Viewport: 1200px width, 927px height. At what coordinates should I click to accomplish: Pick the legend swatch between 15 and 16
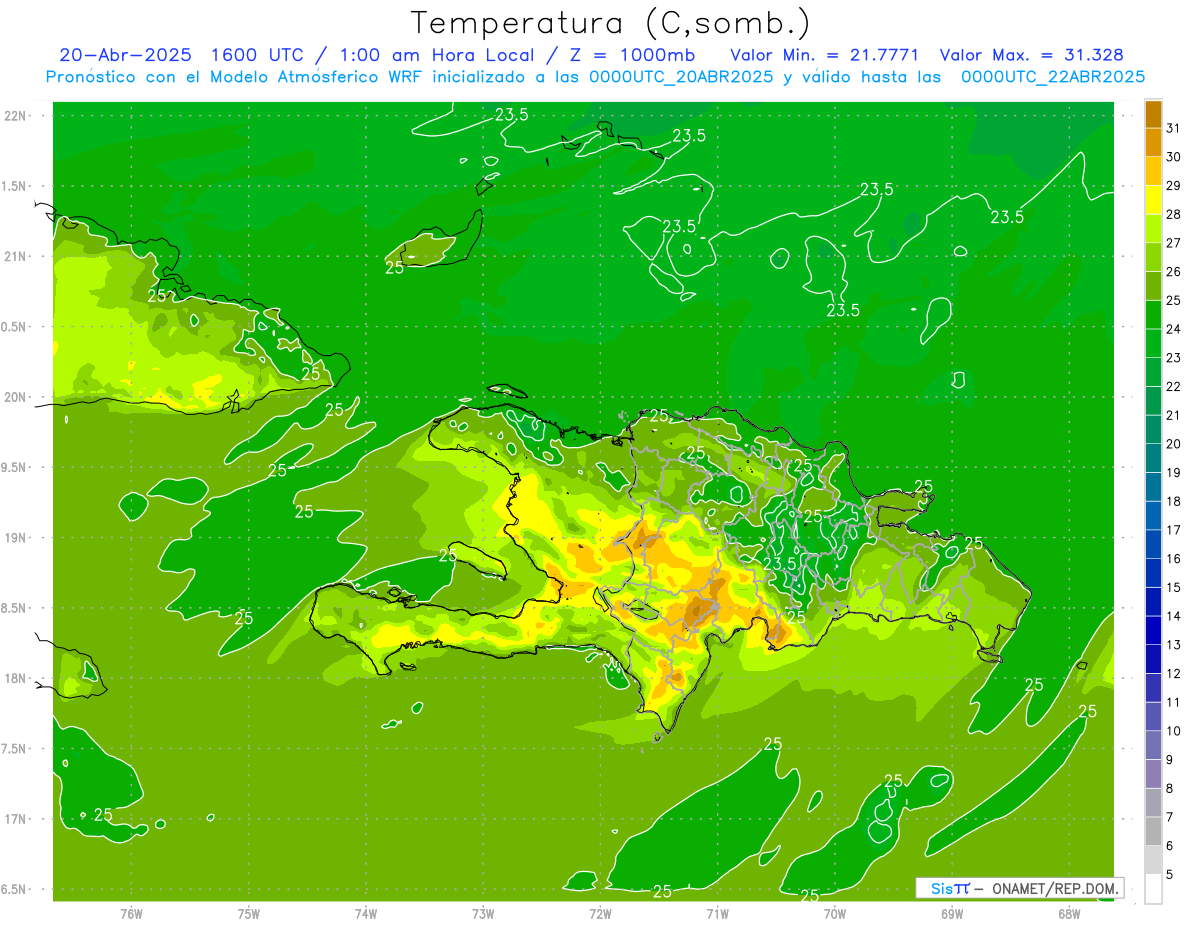1153,573
